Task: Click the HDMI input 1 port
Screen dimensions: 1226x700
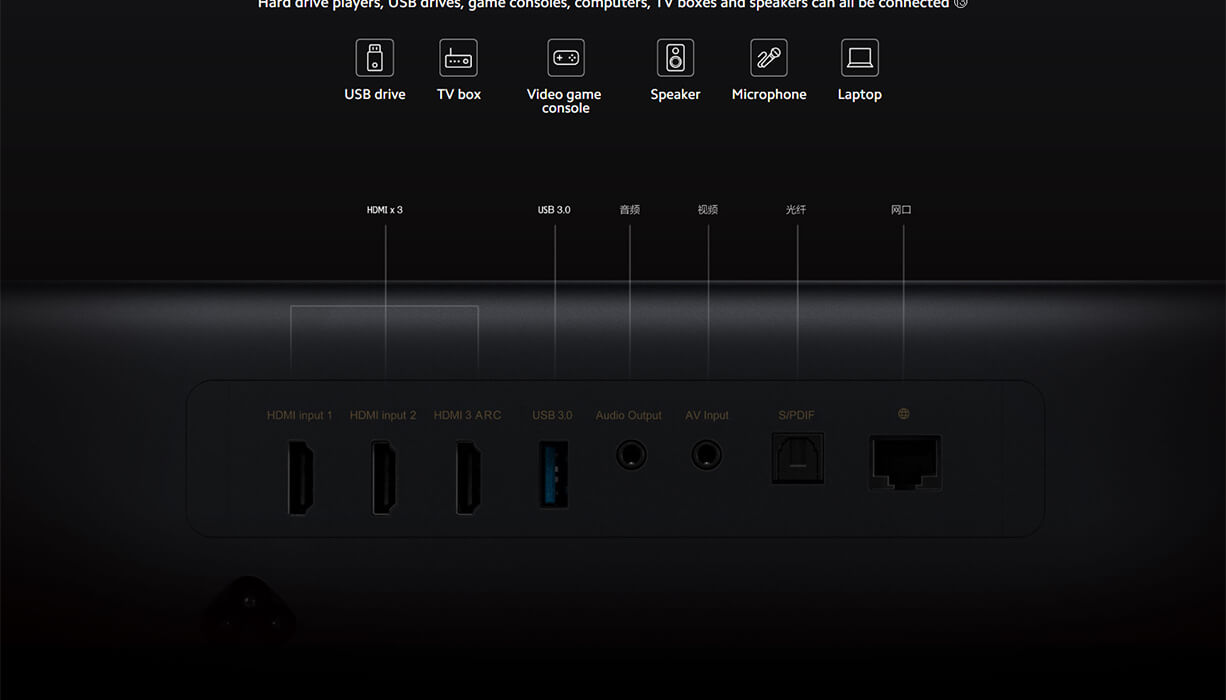Action: coord(301,477)
